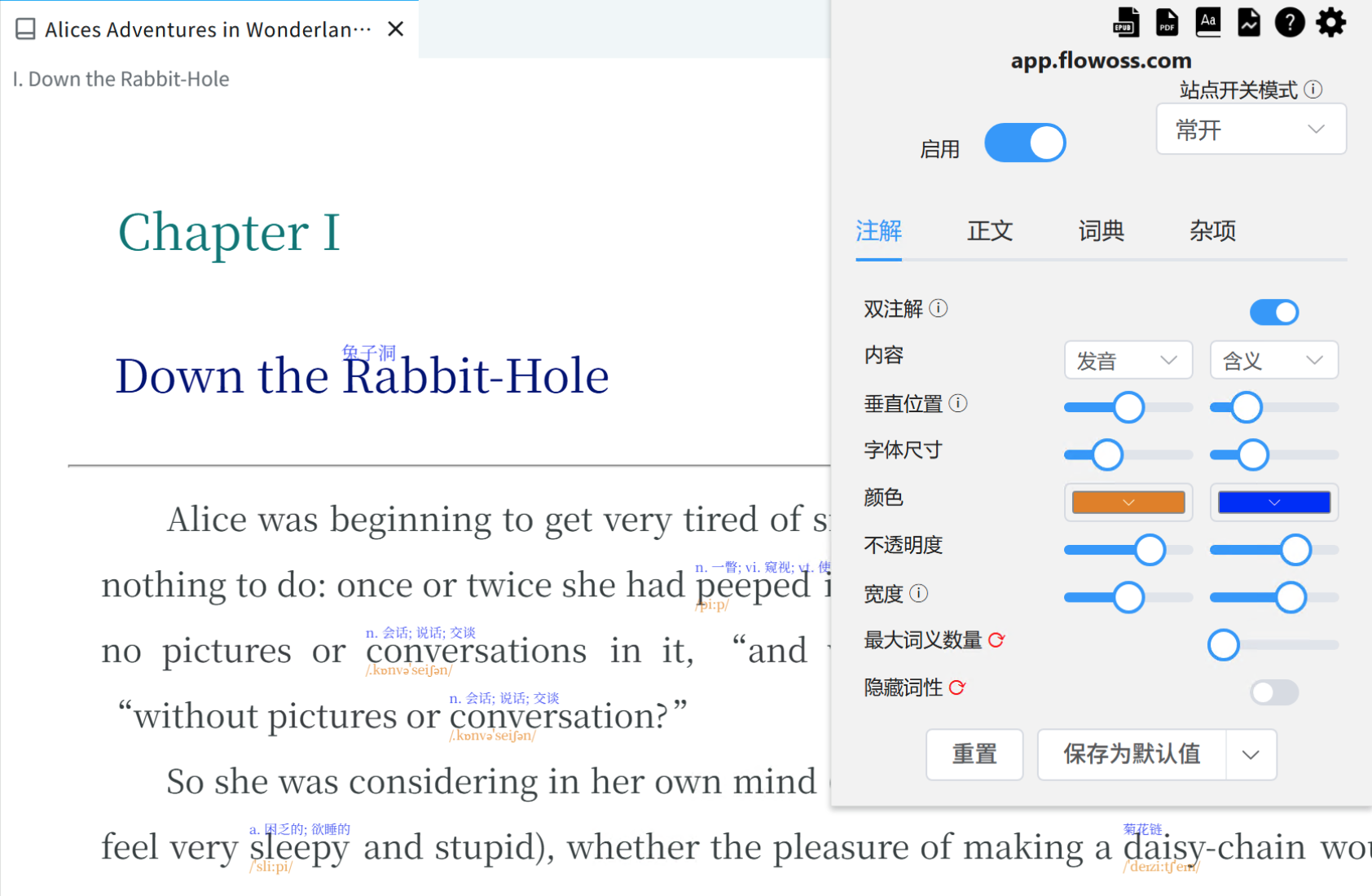The image size is (1372, 896).
Task: Open the settings gear icon
Action: (x=1331, y=22)
